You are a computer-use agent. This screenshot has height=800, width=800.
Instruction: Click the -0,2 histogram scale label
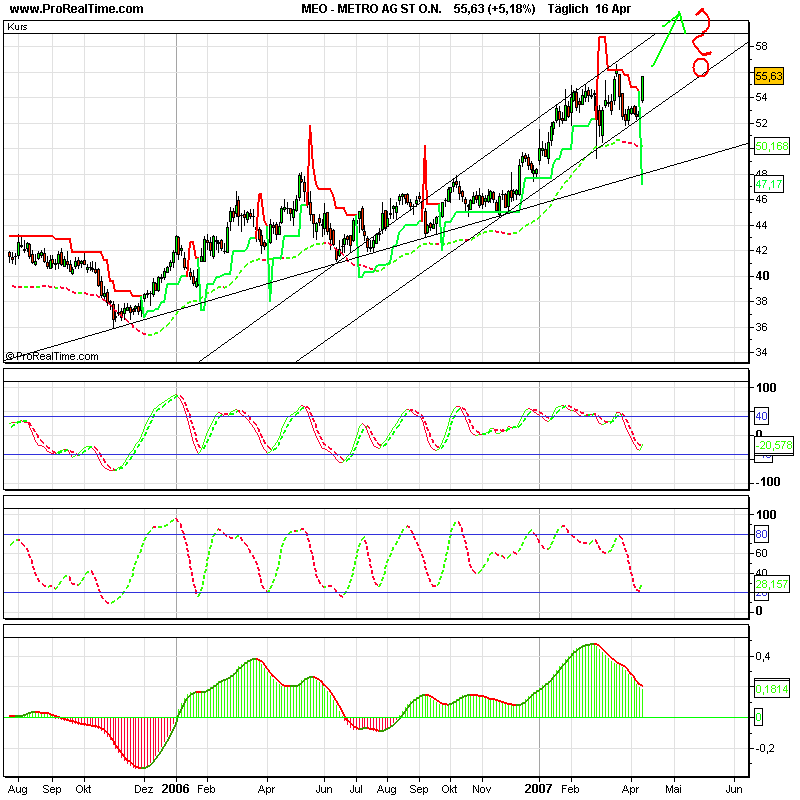point(765,748)
